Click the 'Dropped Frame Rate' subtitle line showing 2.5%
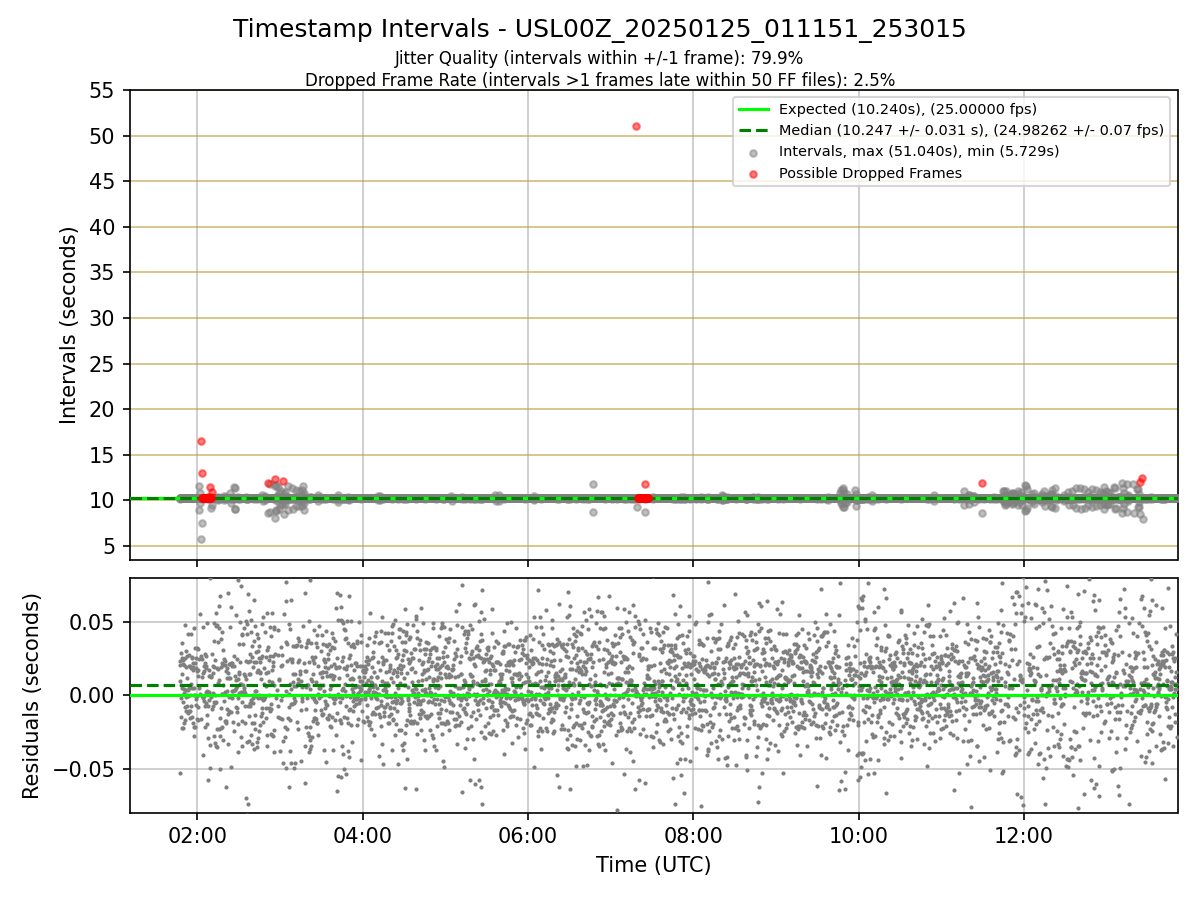 coord(600,79)
